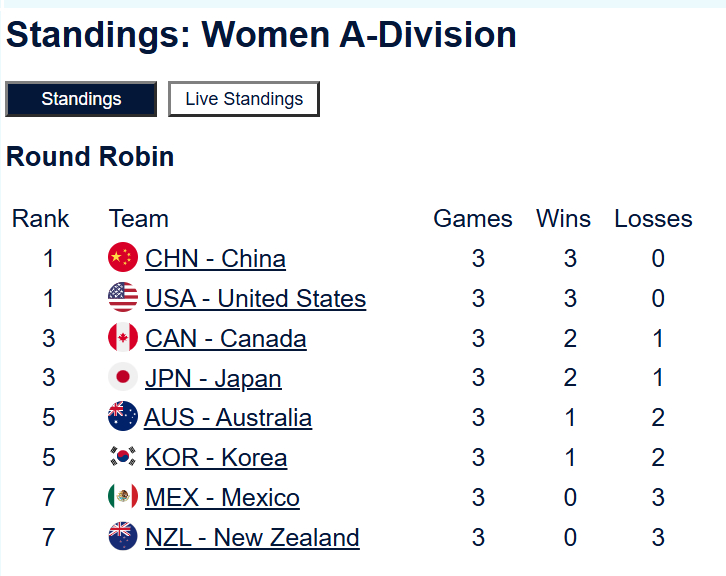Open the AUS - Australia team link
The image size is (726, 576).
point(228,418)
